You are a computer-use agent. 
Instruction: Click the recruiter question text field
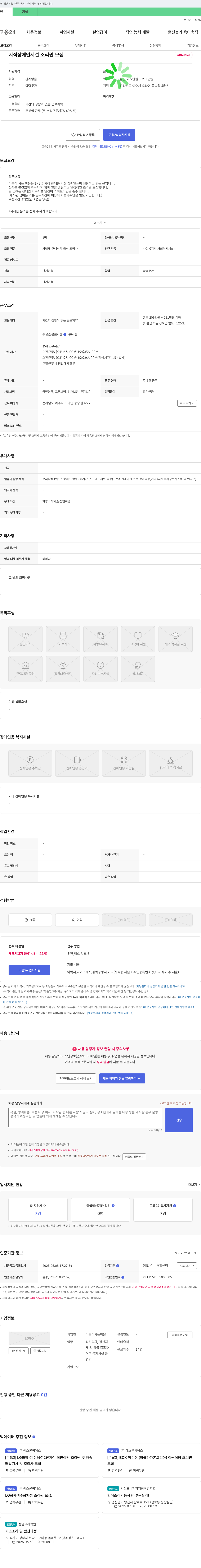coord(85,1118)
